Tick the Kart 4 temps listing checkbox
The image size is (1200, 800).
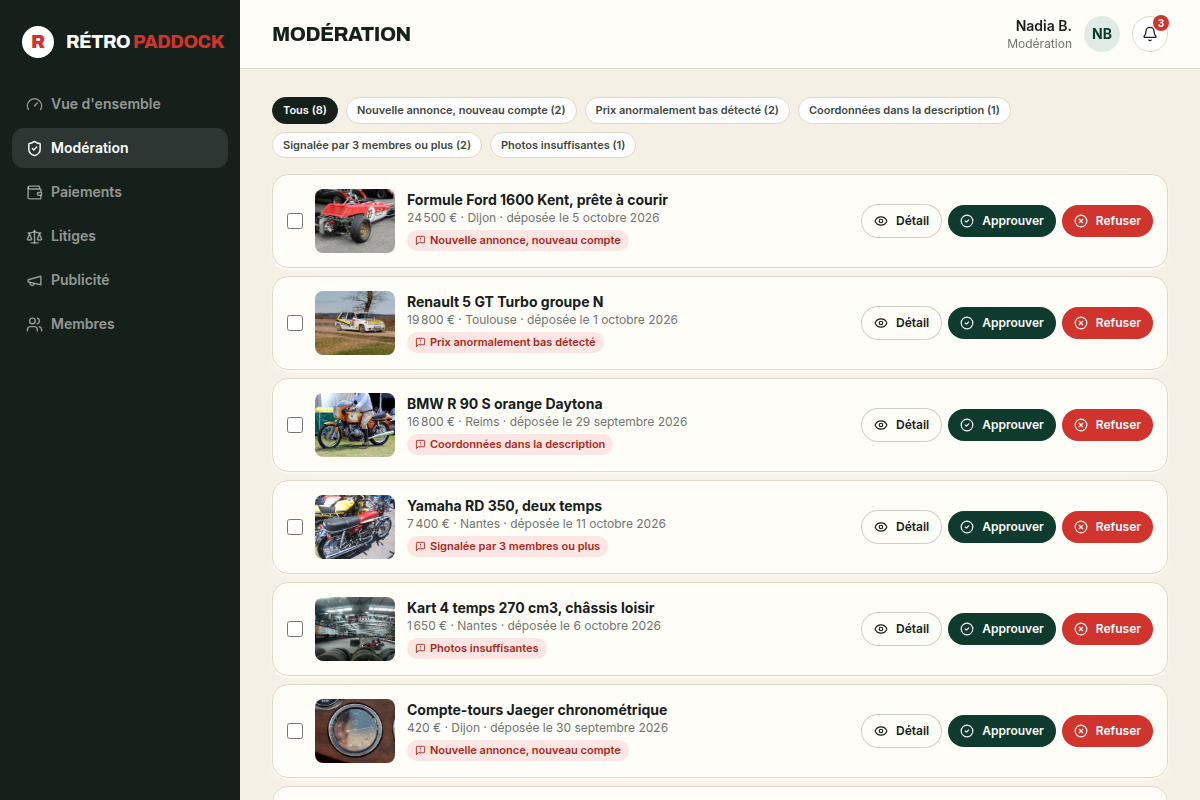[x=295, y=629]
